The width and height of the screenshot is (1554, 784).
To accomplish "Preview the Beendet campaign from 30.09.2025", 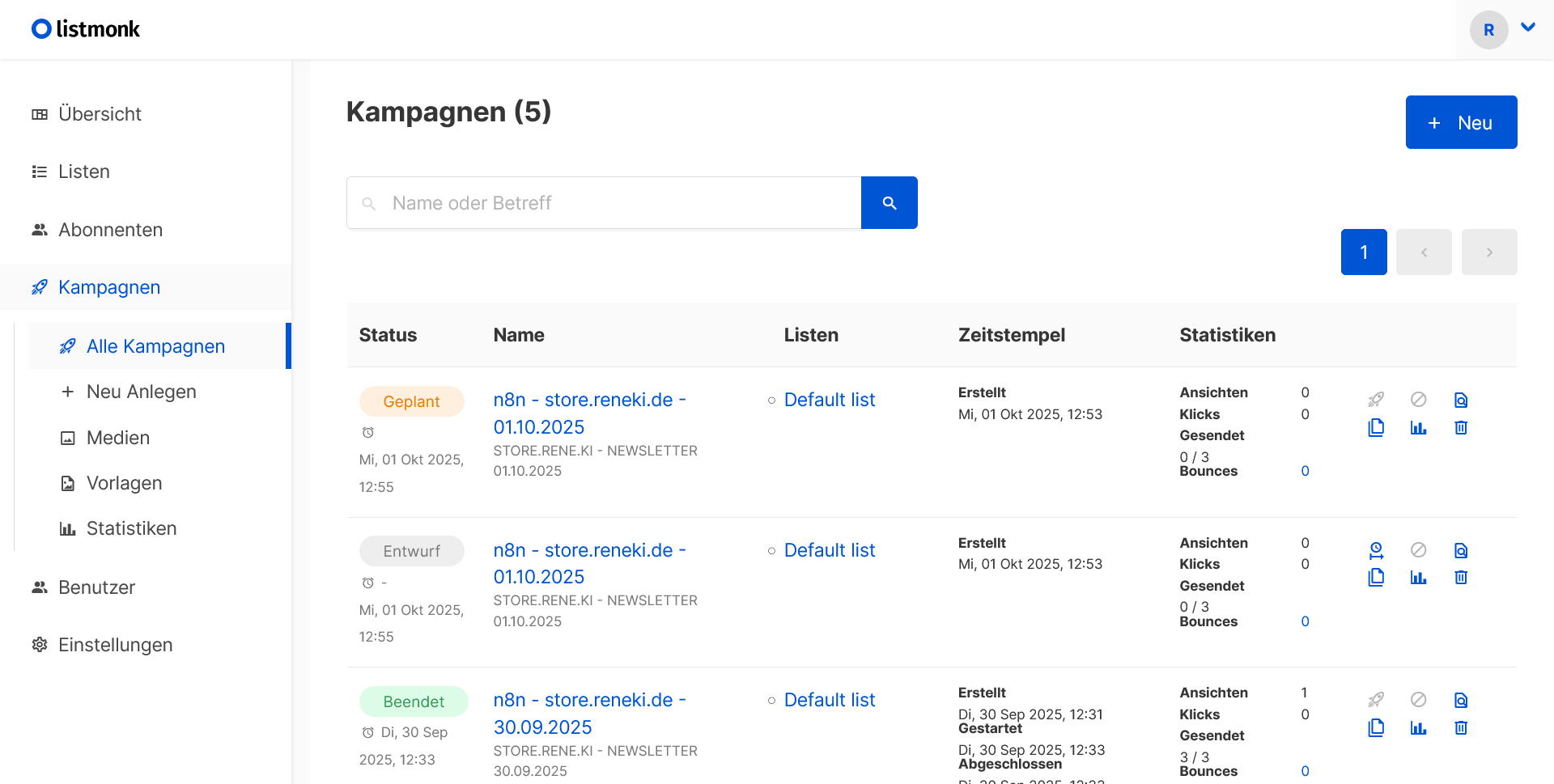I will point(1460,700).
